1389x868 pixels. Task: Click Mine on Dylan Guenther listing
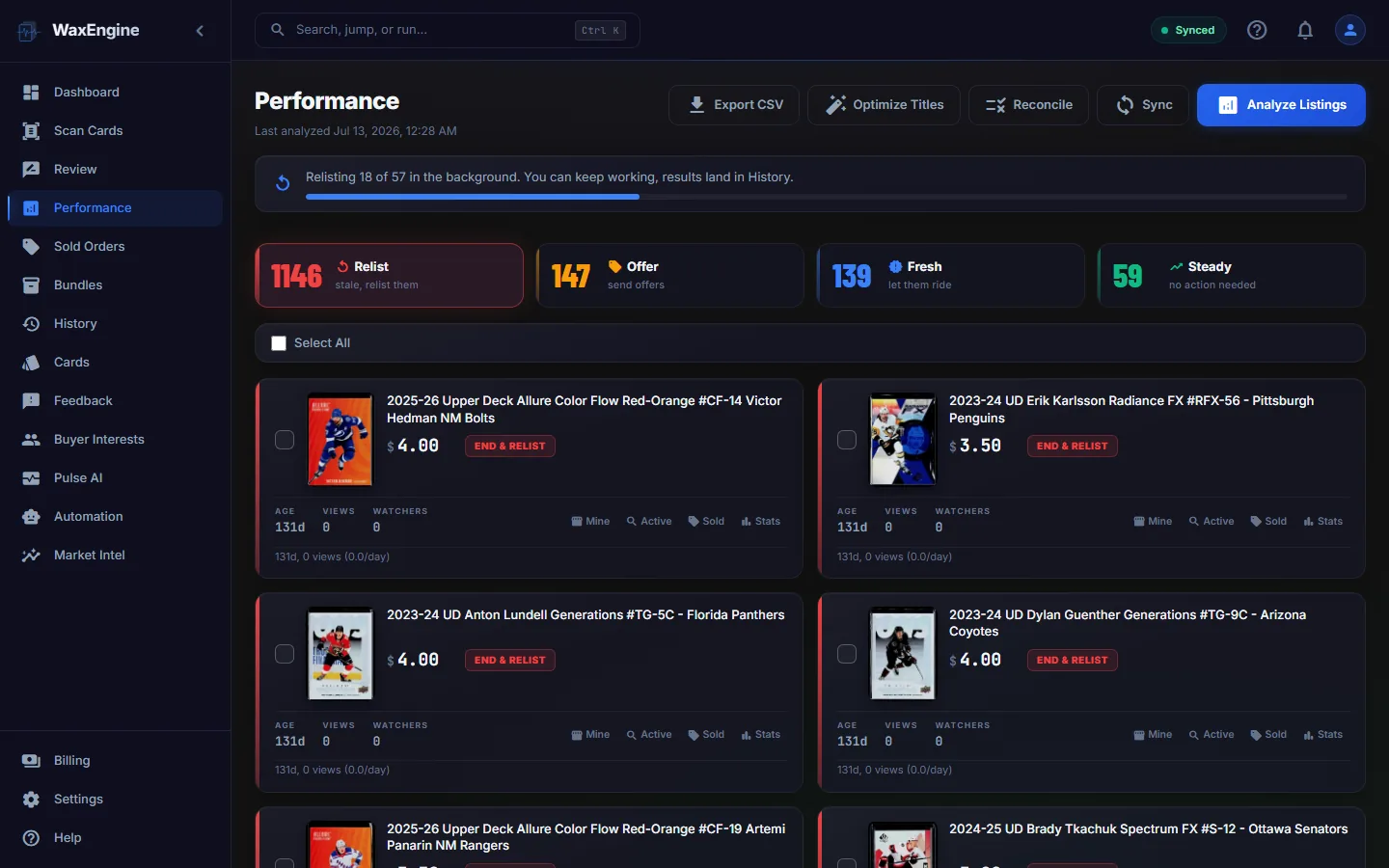point(1153,735)
